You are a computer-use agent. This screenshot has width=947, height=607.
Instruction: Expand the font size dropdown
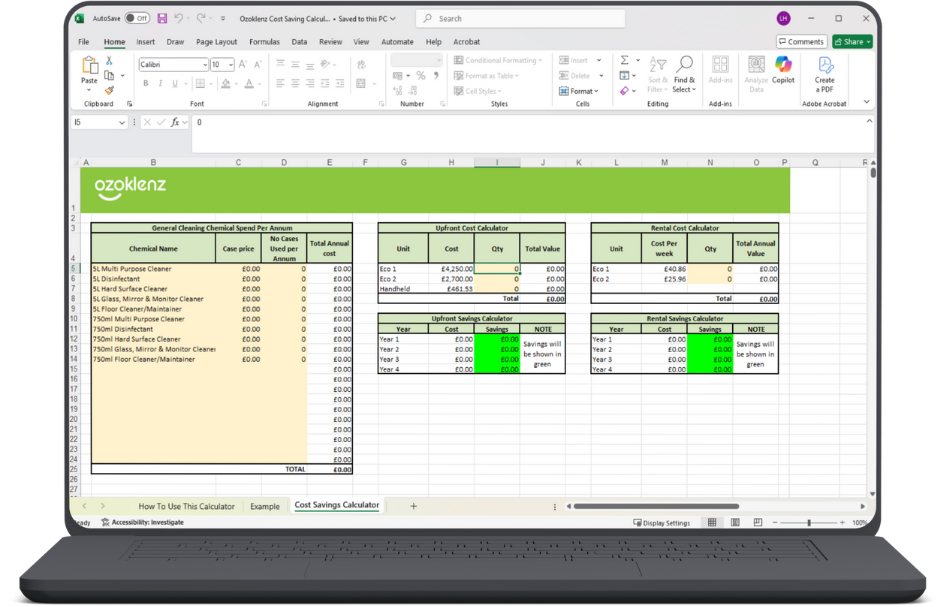[230, 64]
